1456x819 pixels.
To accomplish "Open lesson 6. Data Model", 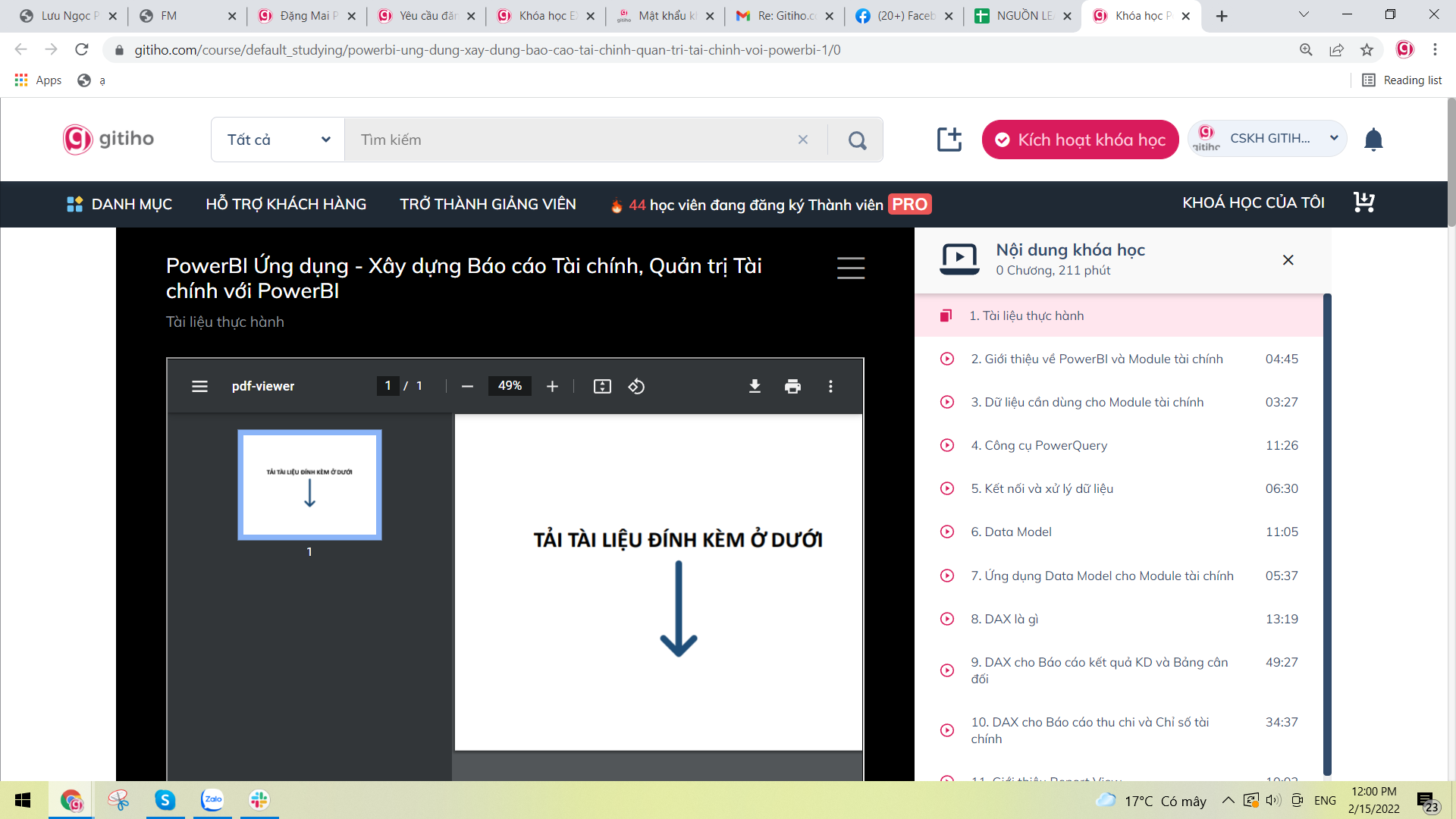I will coord(1119,532).
